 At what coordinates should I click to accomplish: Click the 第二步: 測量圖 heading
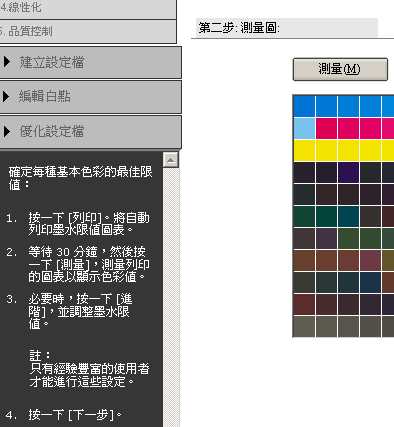click(239, 28)
